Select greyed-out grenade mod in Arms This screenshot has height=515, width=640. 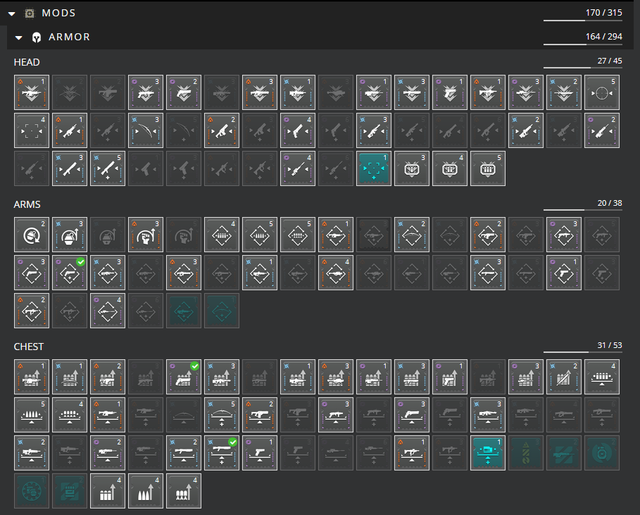point(107,234)
